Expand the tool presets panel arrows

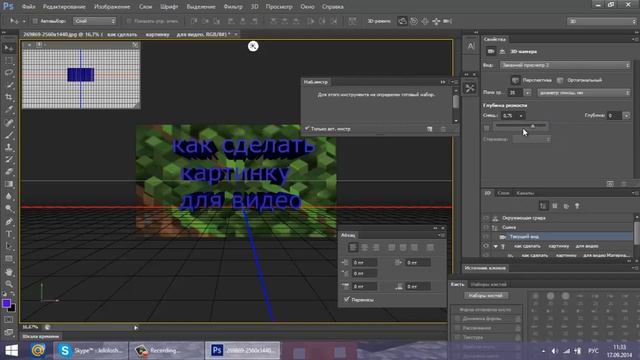coord(443,82)
